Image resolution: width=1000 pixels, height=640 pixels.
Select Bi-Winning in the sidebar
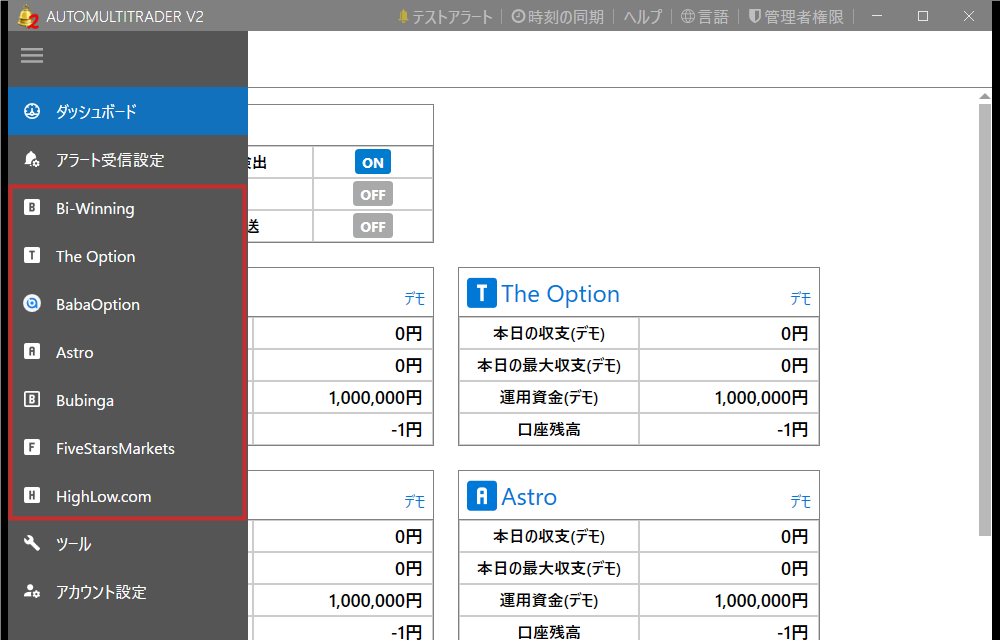[128, 208]
